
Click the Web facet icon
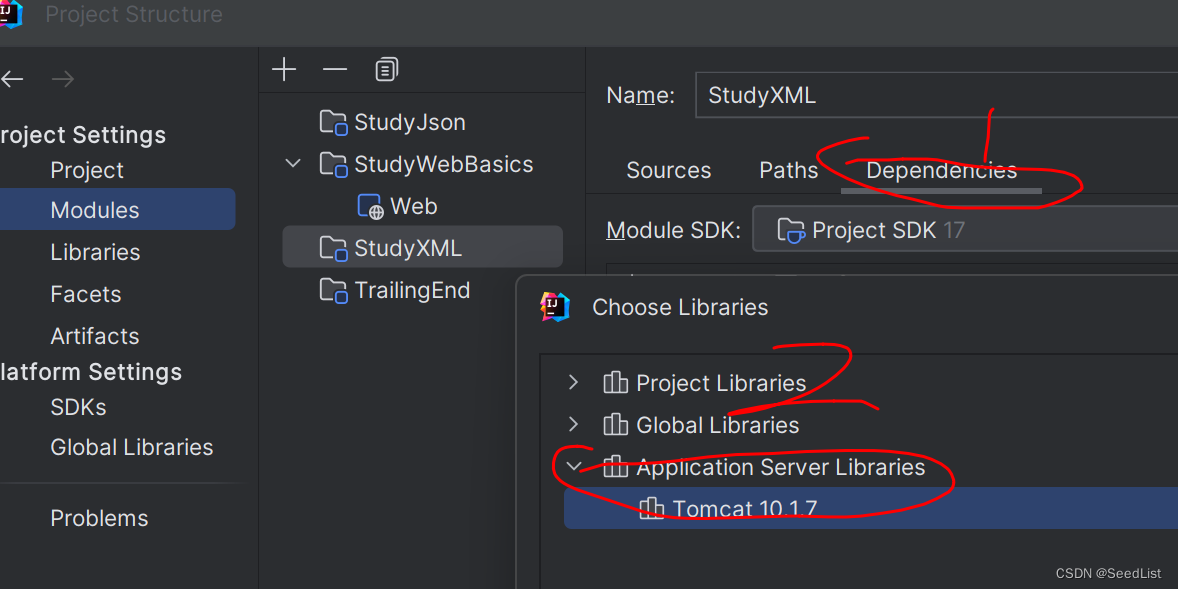coord(370,207)
